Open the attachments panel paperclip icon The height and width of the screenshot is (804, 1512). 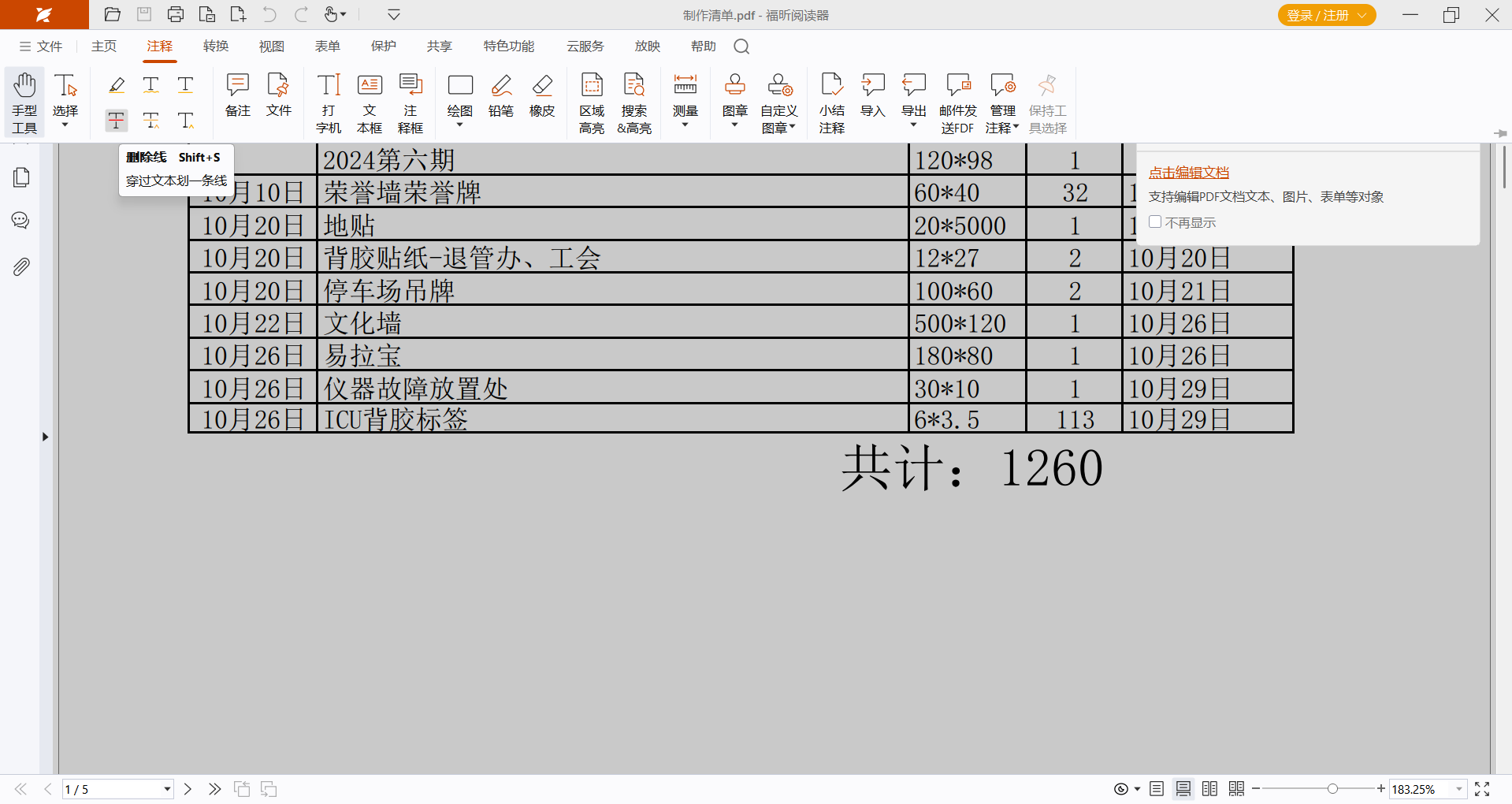(x=21, y=267)
